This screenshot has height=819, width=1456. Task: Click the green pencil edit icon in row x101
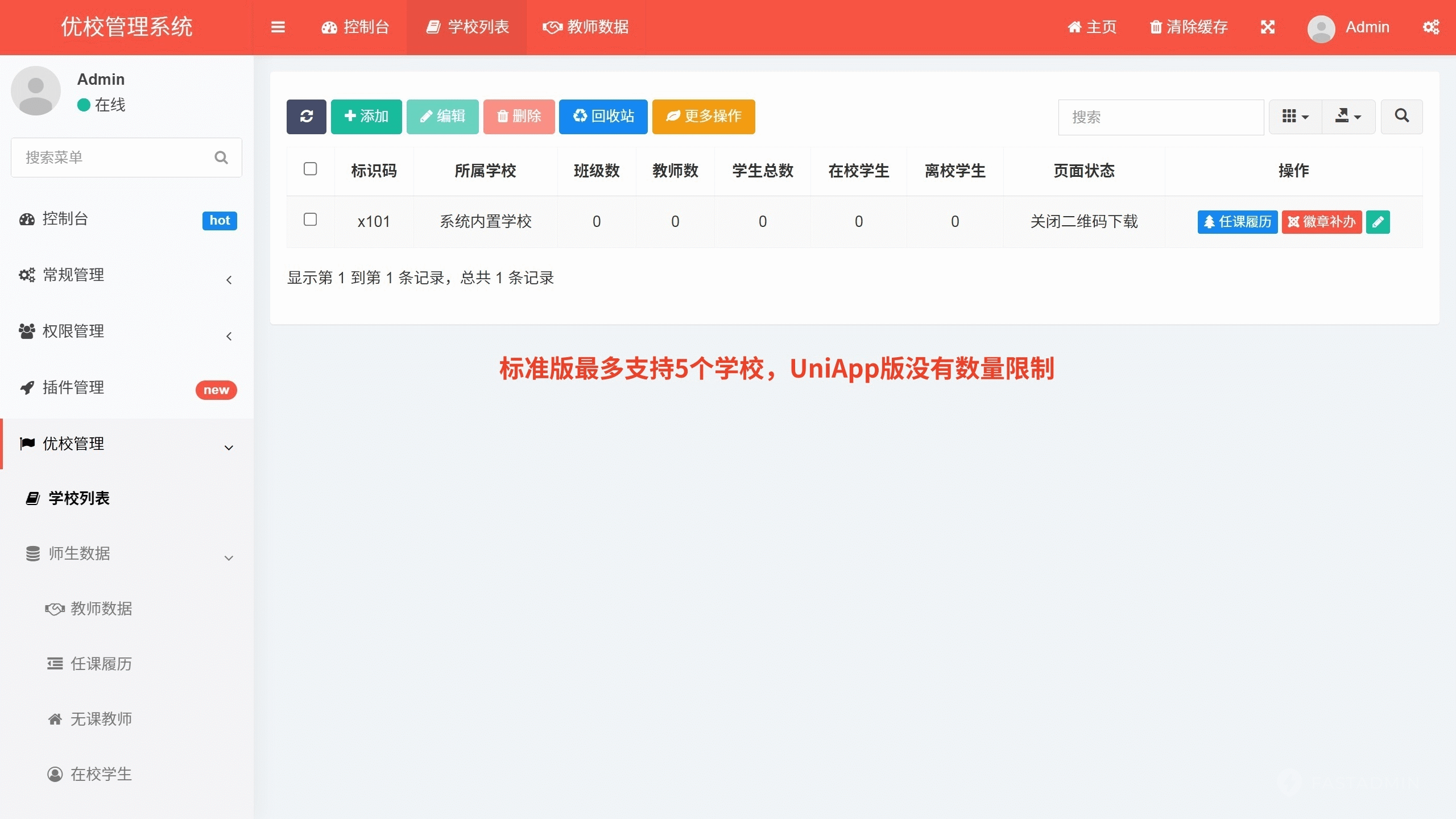point(1378,222)
